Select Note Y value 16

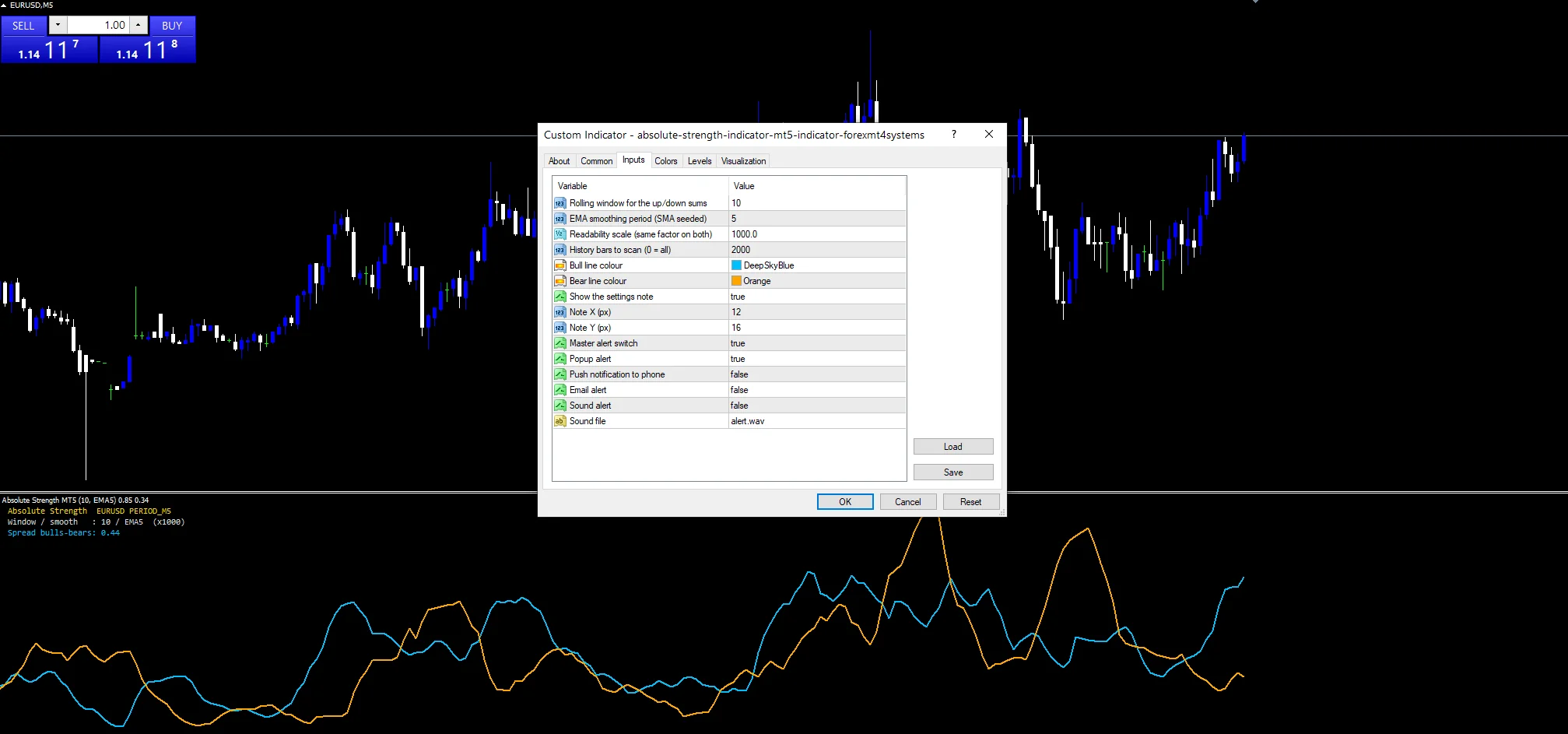pyautogui.click(x=817, y=328)
